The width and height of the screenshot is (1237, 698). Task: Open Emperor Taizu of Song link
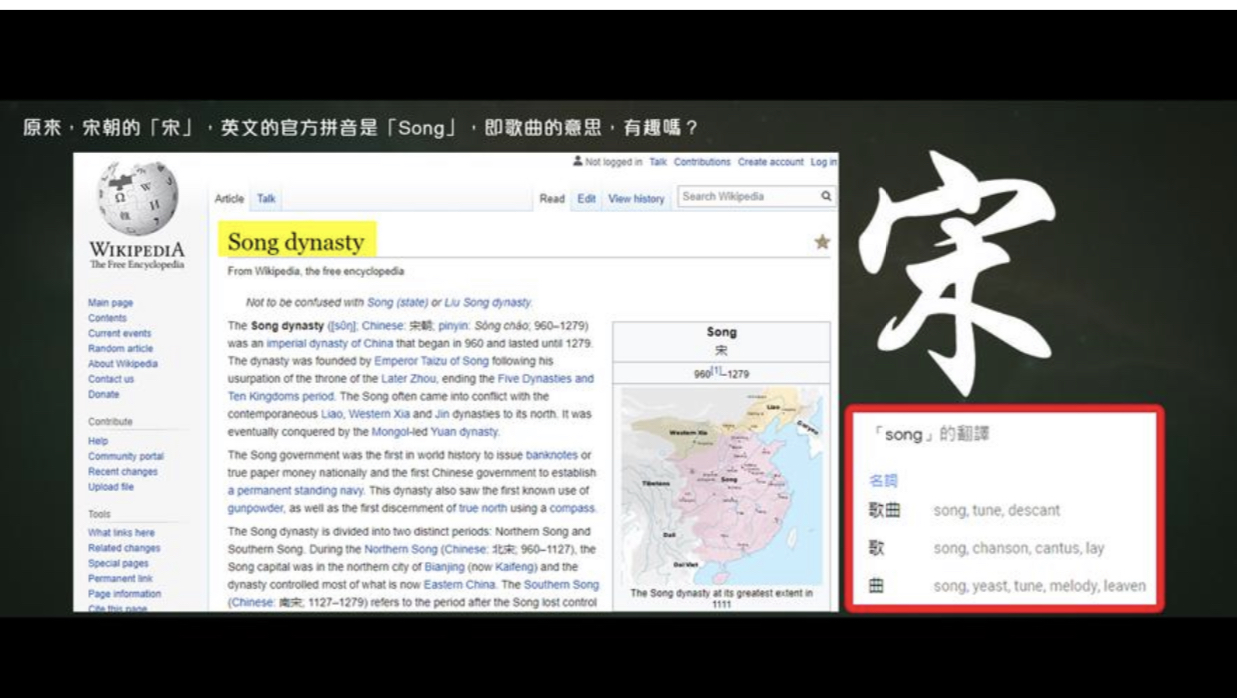click(432, 361)
